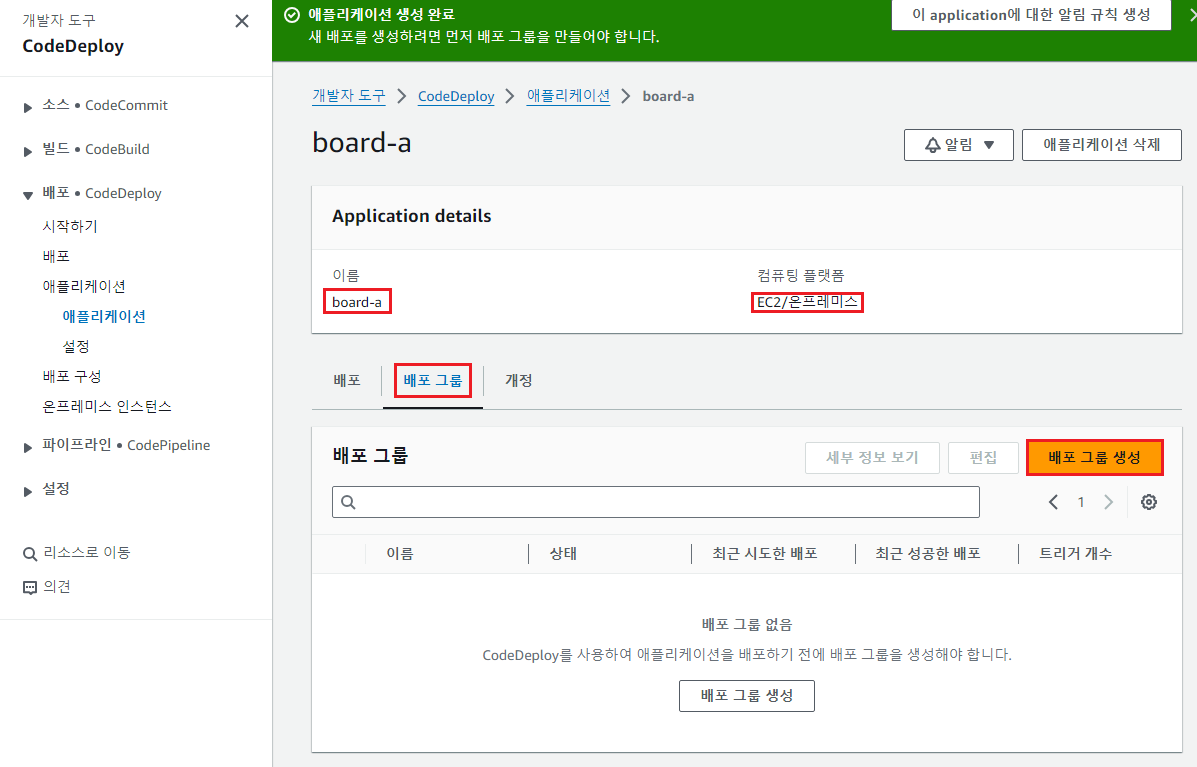
Task: Click the board-a application name value
Action: pos(357,301)
